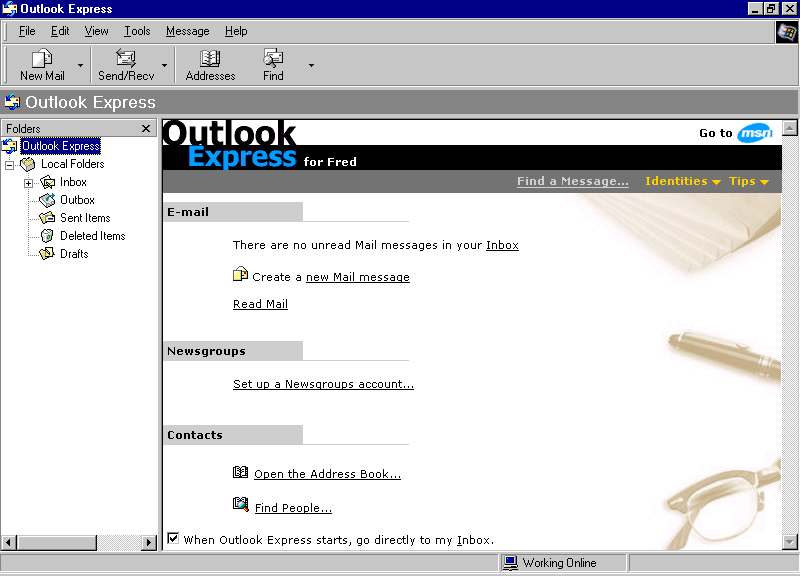The height and width of the screenshot is (576, 800).
Task: Click the Find toolbar icon
Action: pos(273,59)
